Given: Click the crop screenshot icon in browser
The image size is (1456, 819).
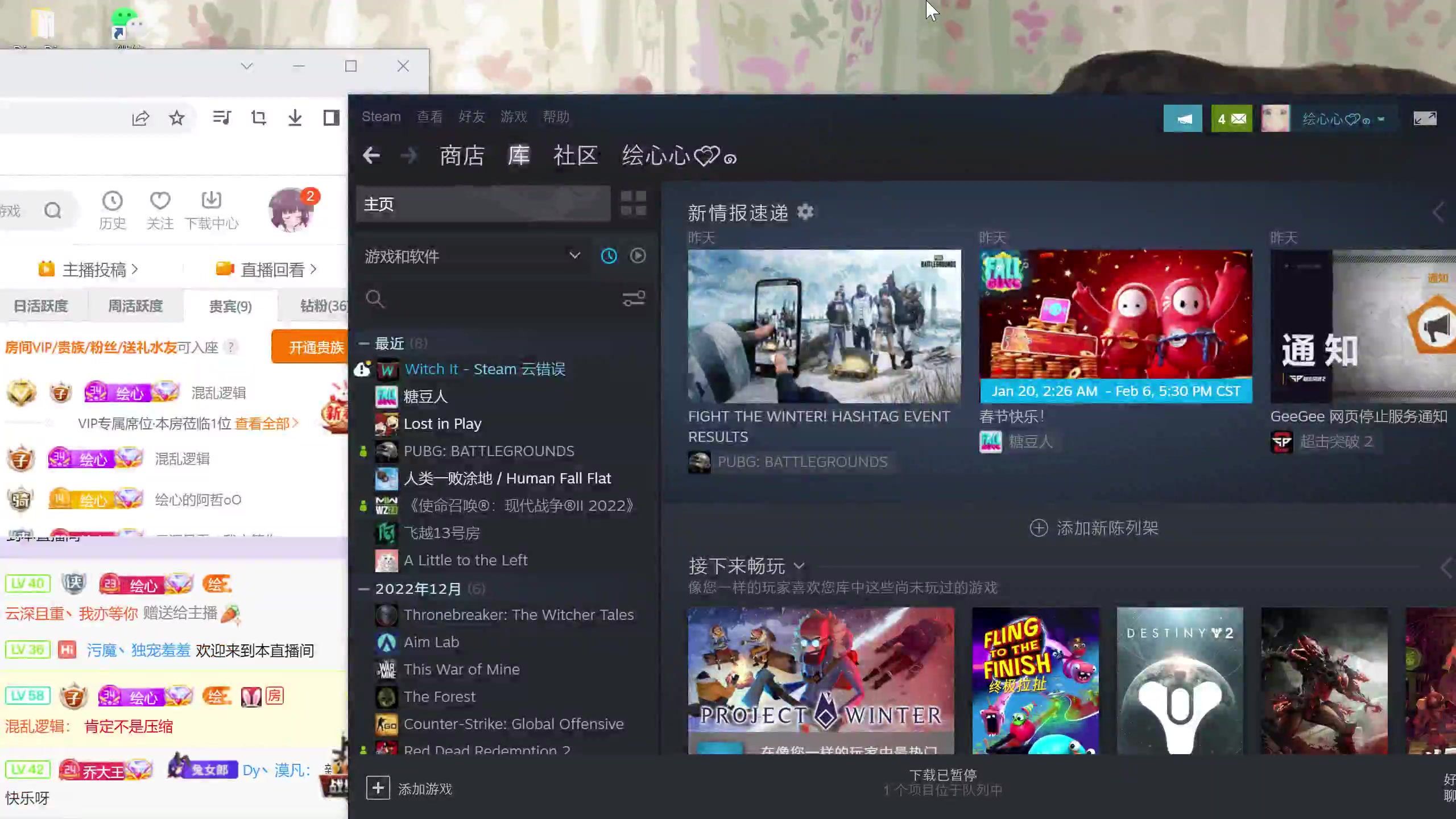Looking at the screenshot, I should [258, 118].
